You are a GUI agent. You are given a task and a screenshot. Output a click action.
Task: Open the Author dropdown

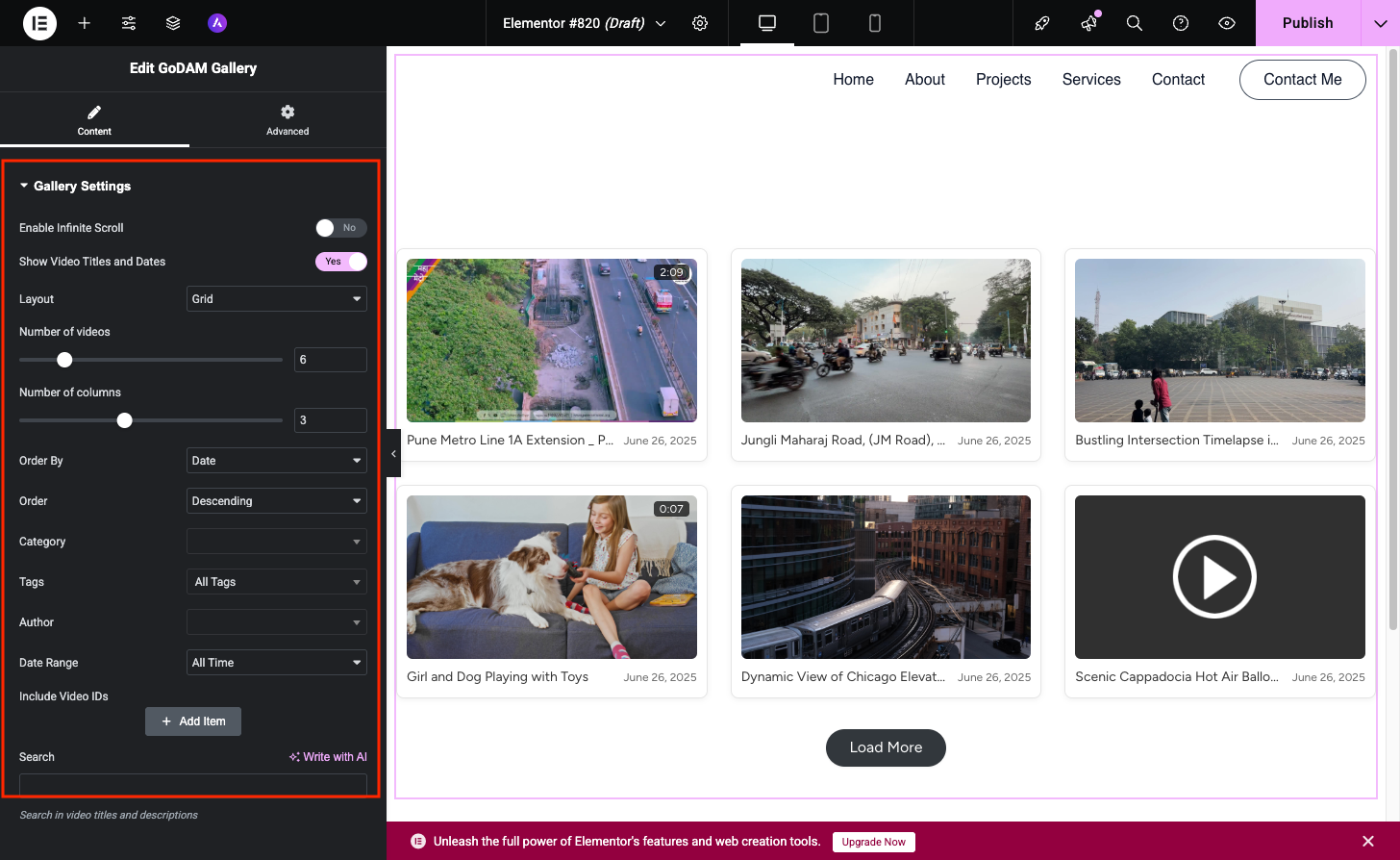277,622
